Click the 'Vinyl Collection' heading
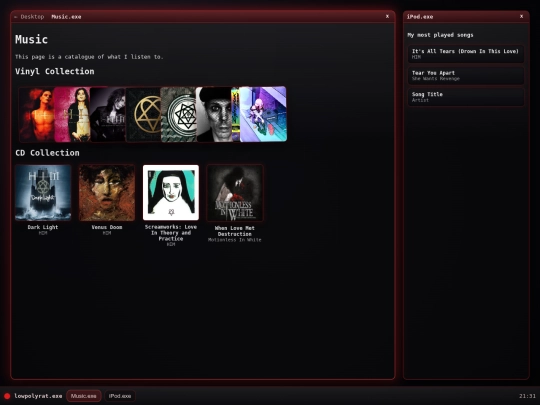The width and height of the screenshot is (540, 405). 55,71
